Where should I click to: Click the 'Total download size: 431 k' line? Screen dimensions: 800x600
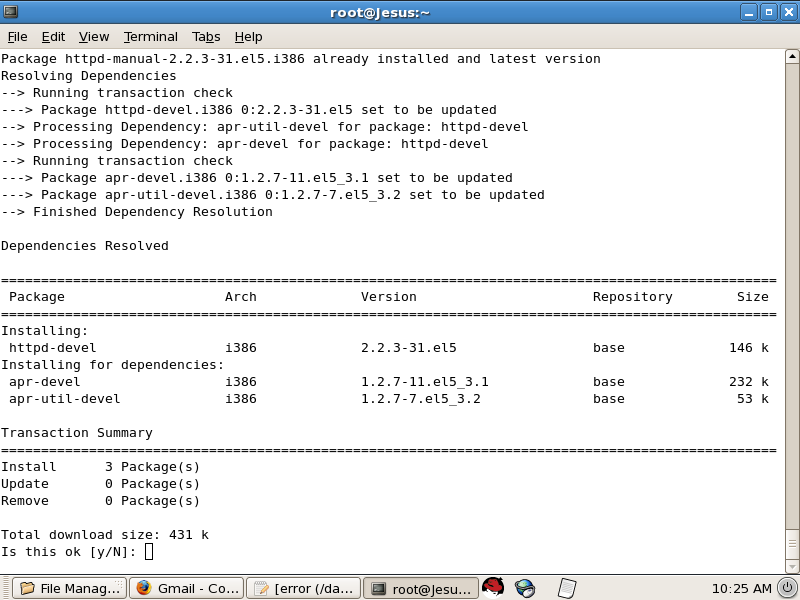(105, 535)
